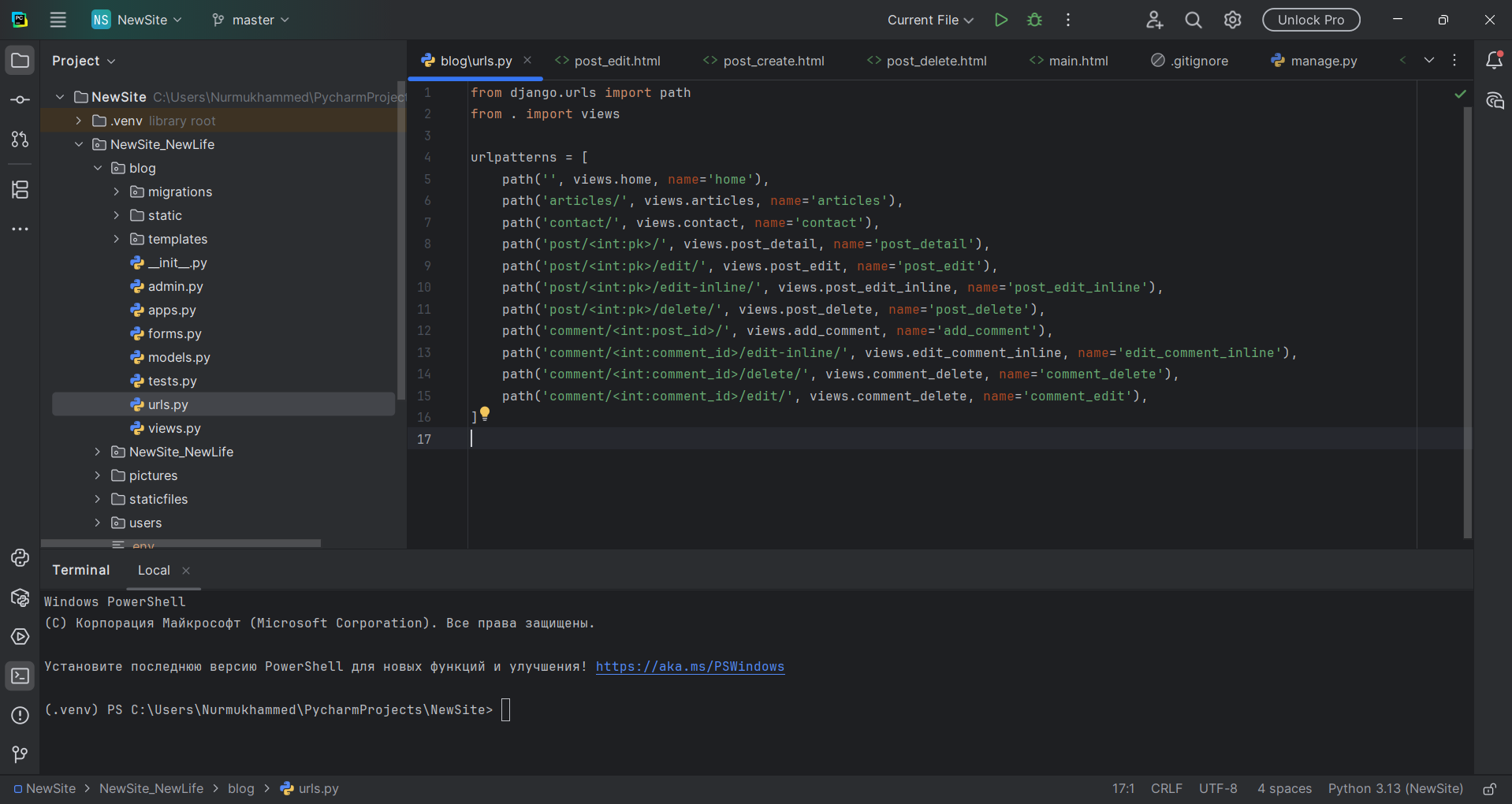Image resolution: width=1512 pixels, height=804 pixels.
Task: Click the yellow lightbulb quick-fix icon in the editor
Action: (x=485, y=413)
